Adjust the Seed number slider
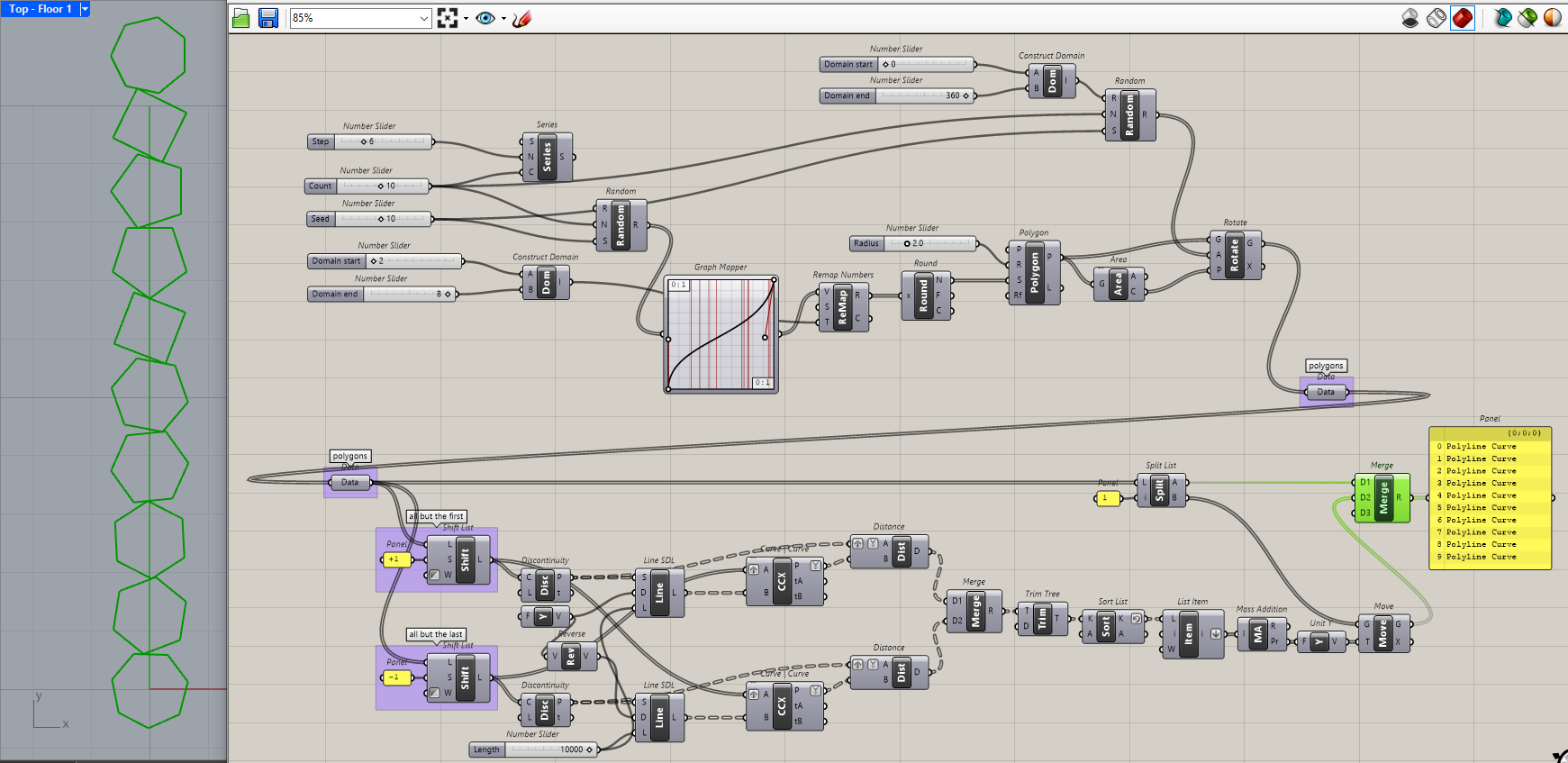The image size is (1568, 763). [x=369, y=219]
